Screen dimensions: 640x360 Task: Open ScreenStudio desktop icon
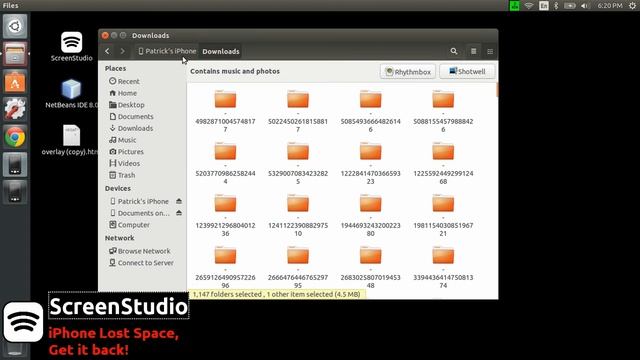[x=71, y=47]
